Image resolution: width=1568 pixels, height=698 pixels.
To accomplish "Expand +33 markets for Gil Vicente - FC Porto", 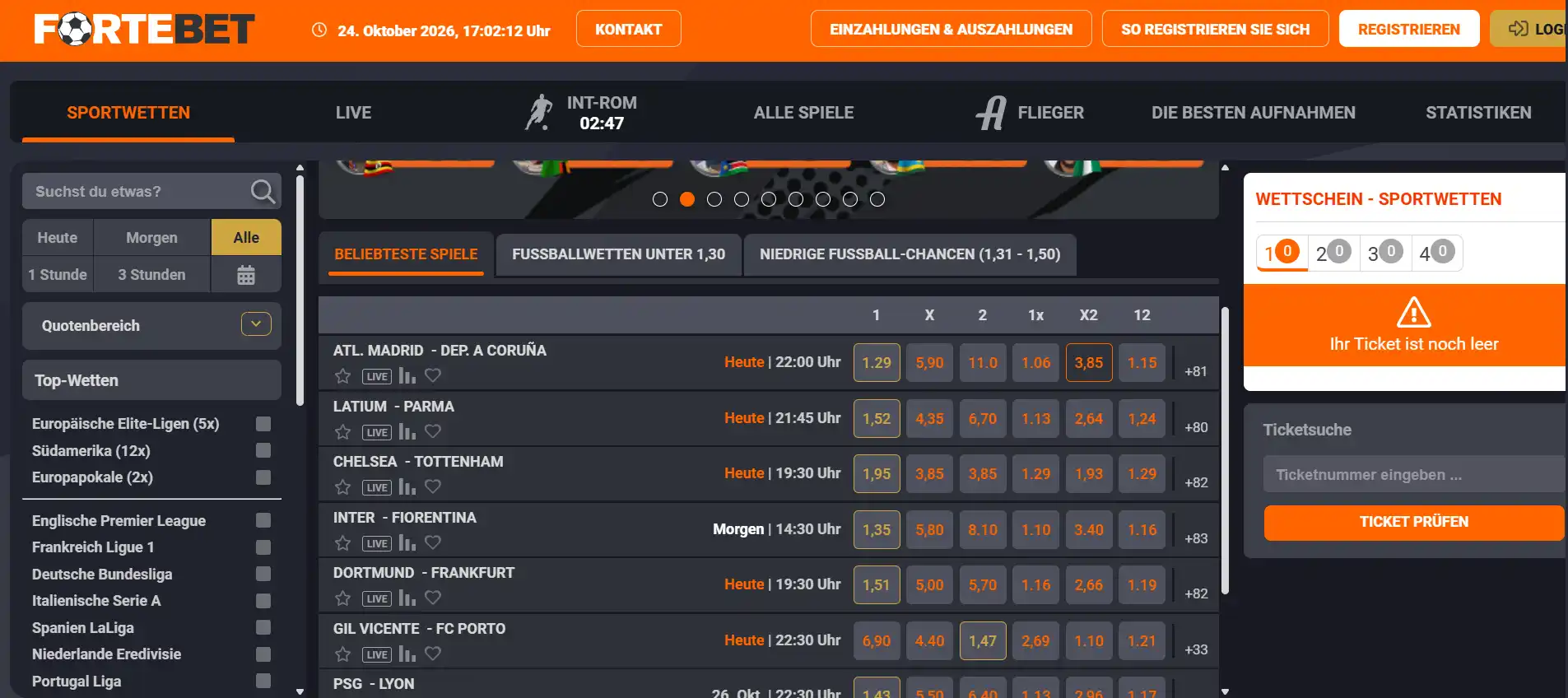I will coord(1196,649).
